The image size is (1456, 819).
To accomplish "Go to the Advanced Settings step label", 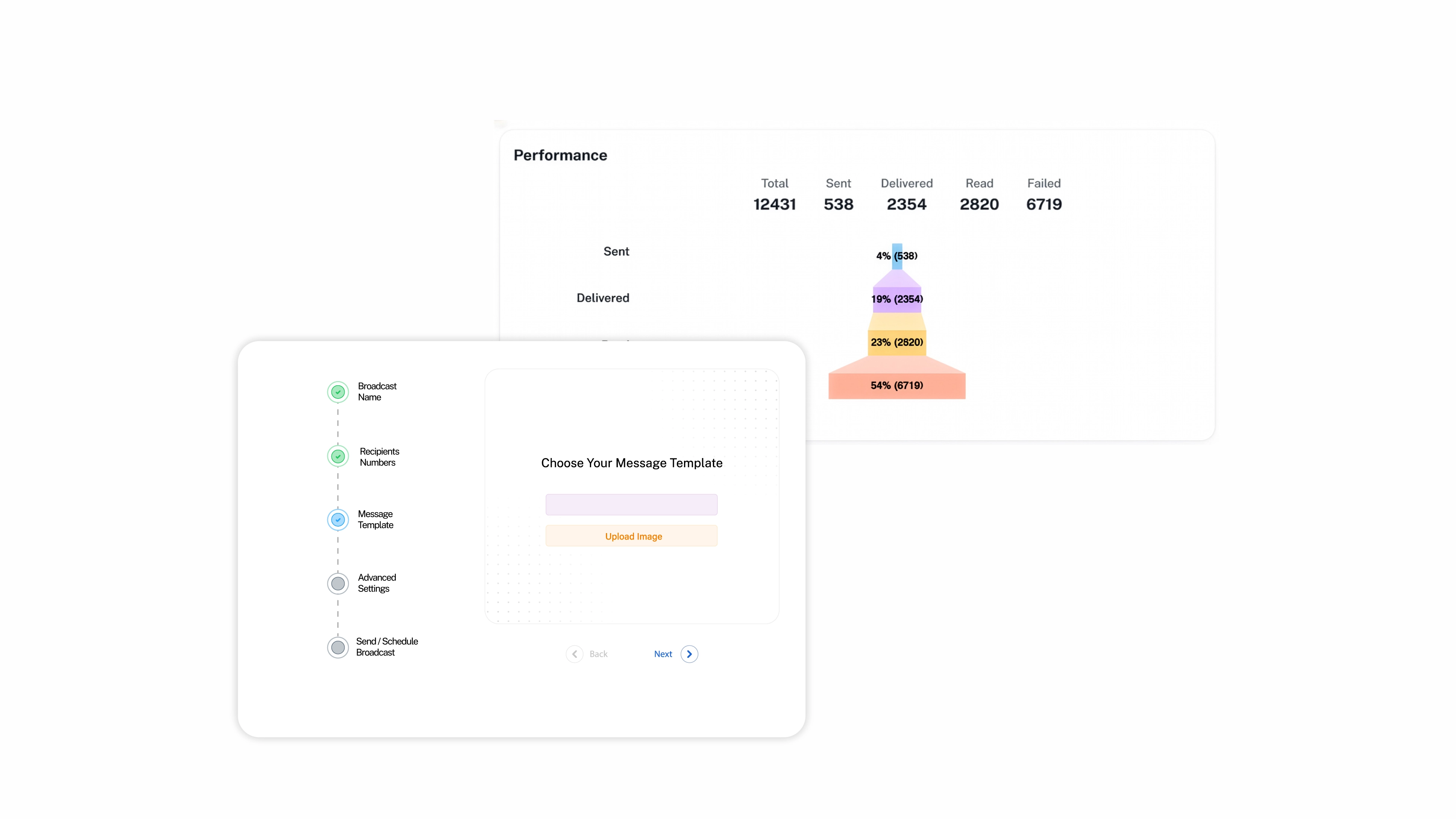I will (377, 583).
